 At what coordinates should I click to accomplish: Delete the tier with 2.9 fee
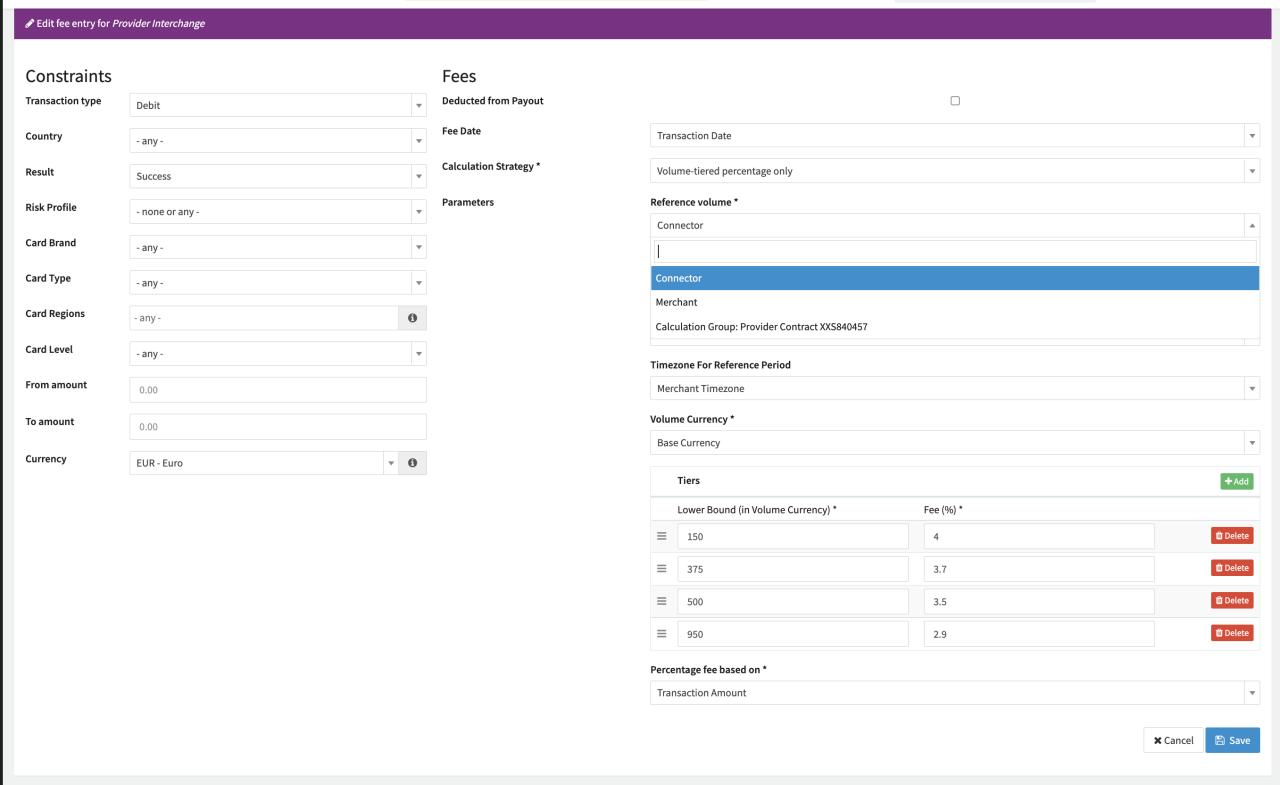1231,633
